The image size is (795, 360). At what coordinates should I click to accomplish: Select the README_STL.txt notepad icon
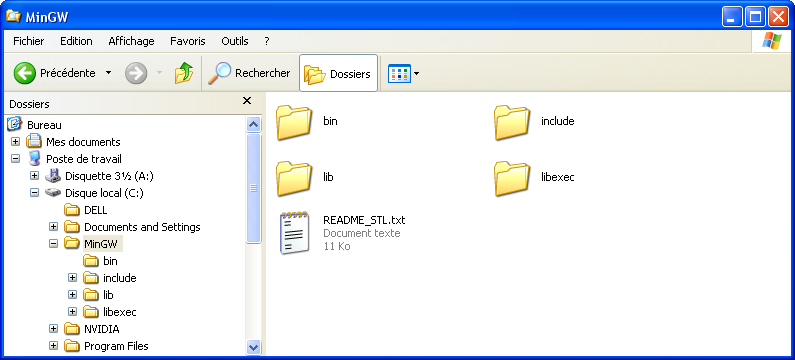295,233
